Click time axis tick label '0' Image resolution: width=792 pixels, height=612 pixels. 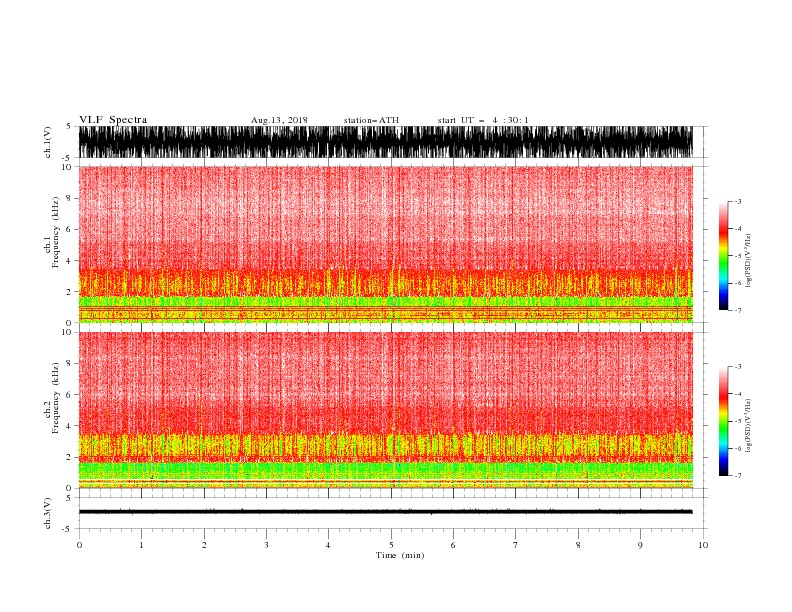(79, 545)
